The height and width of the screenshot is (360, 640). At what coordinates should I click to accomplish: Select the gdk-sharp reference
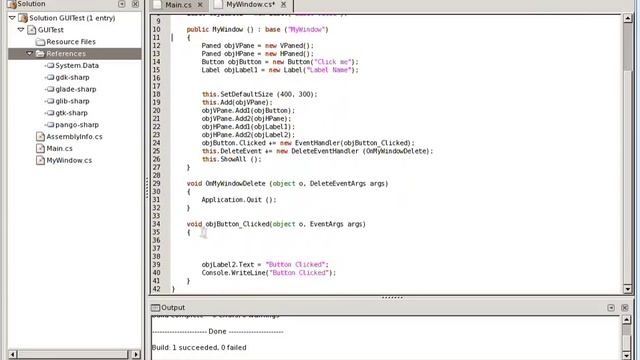pos(72,77)
